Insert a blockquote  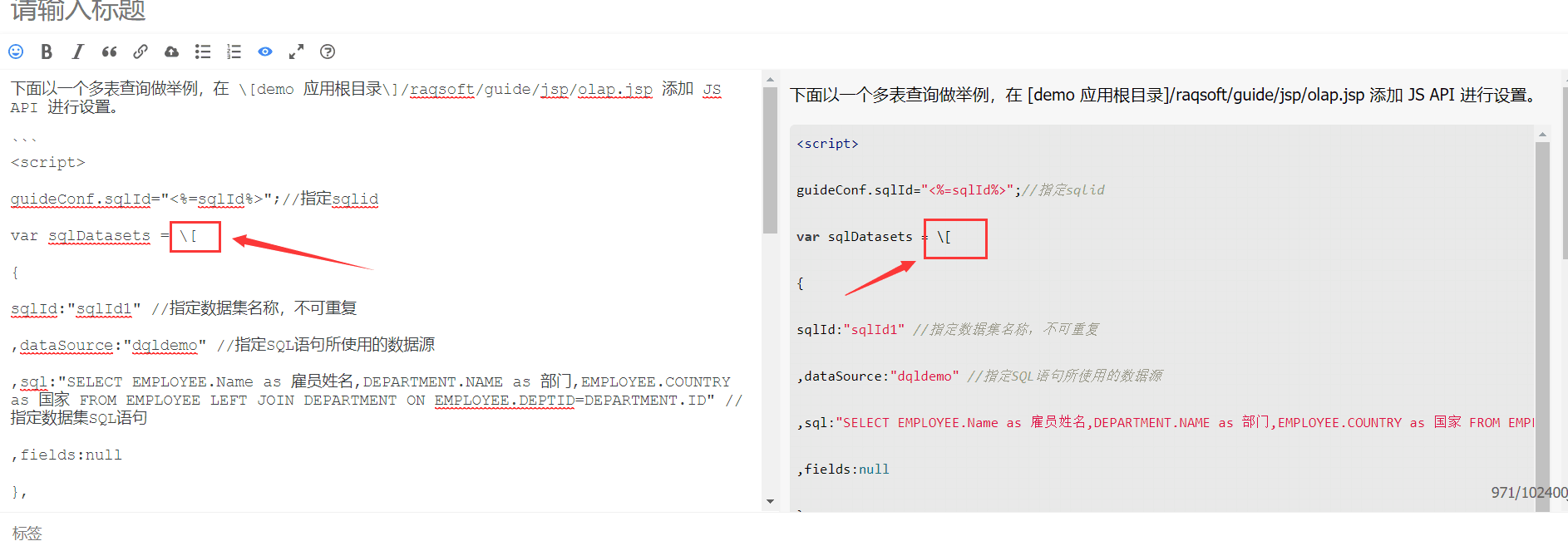point(109,52)
